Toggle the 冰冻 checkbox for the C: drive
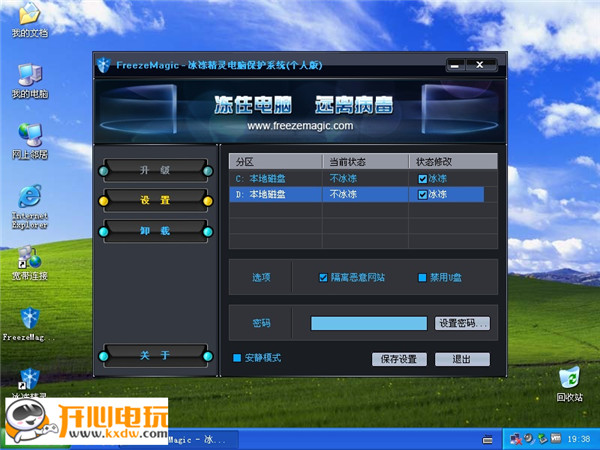Image resolution: width=600 pixels, height=450 pixels. click(423, 179)
